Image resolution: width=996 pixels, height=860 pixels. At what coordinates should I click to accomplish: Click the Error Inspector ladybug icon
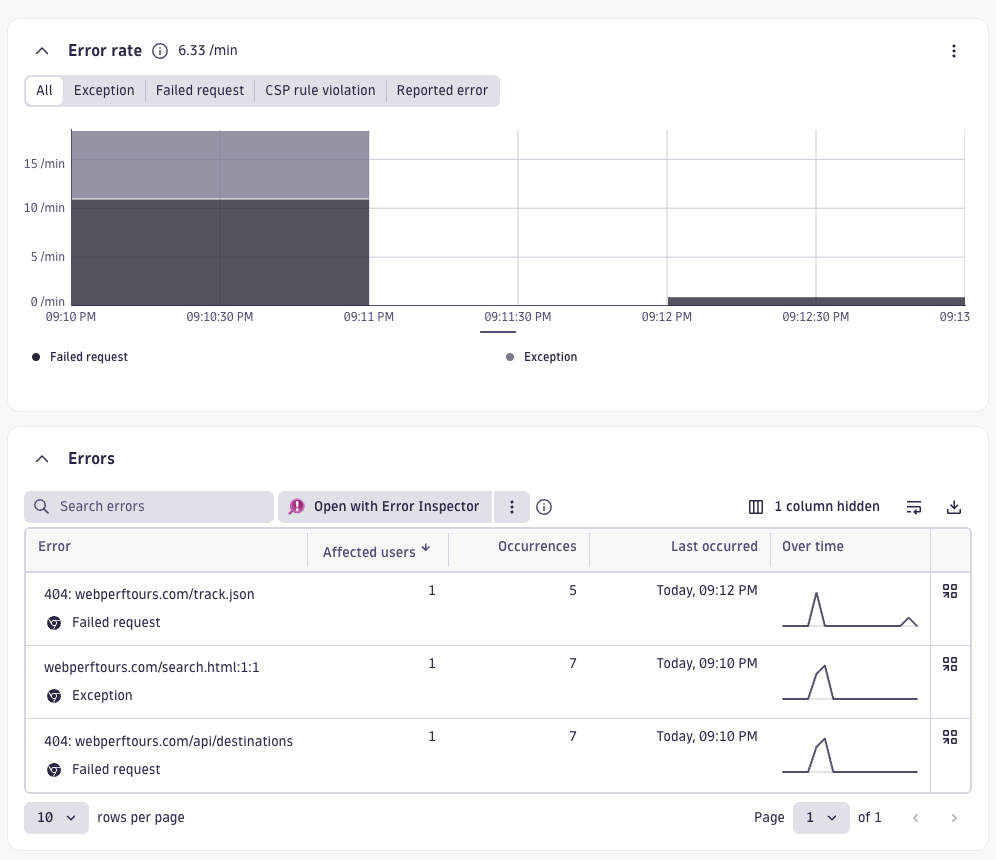pyautogui.click(x=297, y=507)
